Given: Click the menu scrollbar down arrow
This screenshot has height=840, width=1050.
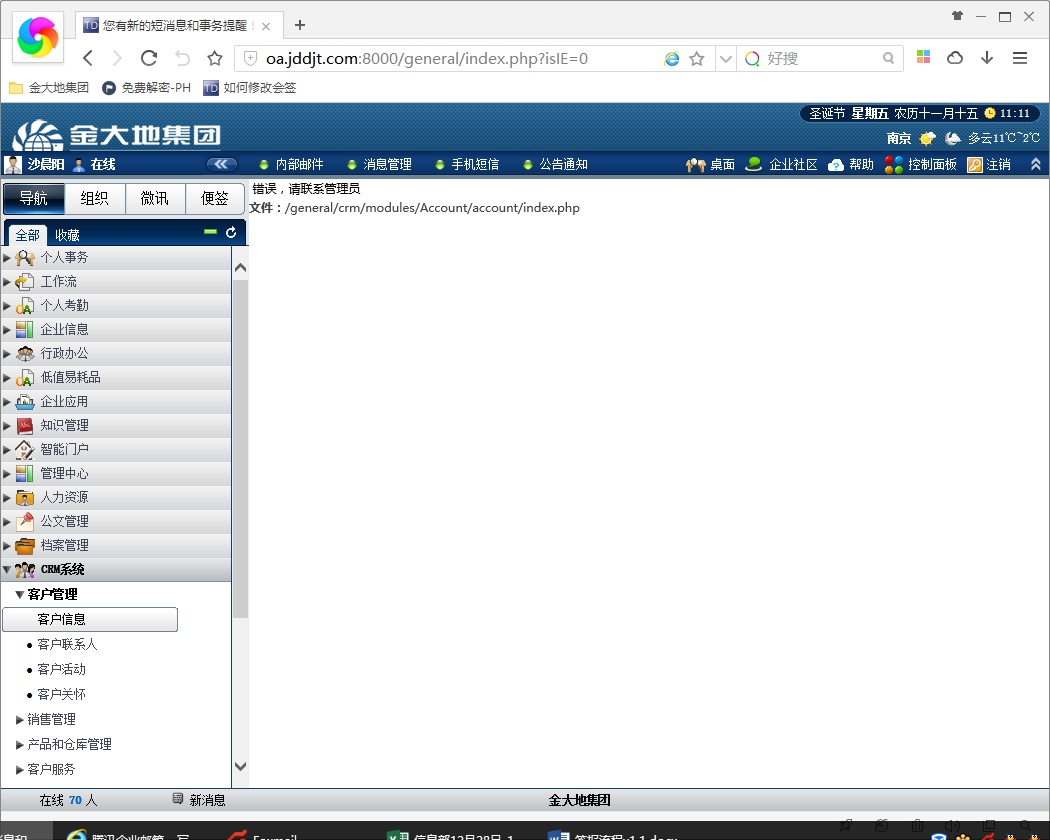Looking at the screenshot, I should 241,766.
